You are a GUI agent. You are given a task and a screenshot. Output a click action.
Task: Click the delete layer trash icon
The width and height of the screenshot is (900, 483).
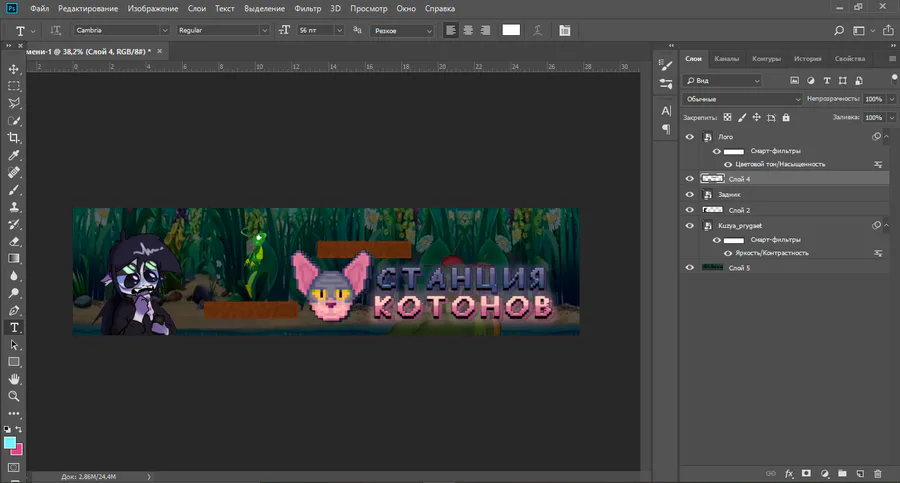[877, 472]
